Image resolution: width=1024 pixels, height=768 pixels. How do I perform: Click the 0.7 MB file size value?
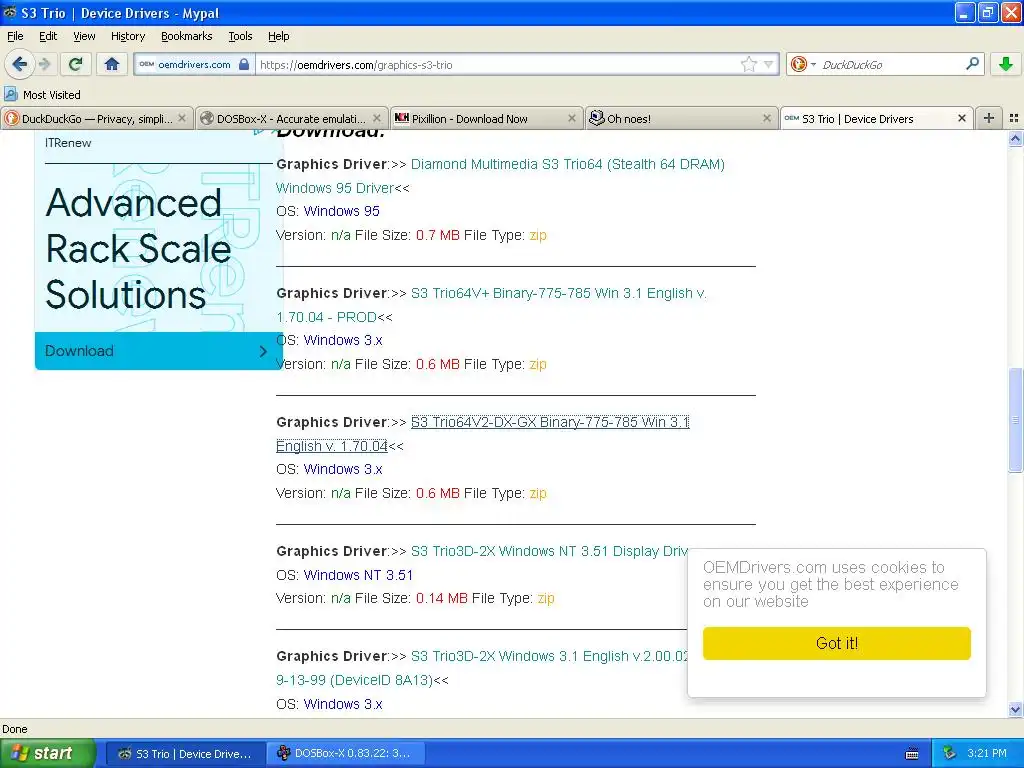point(438,235)
